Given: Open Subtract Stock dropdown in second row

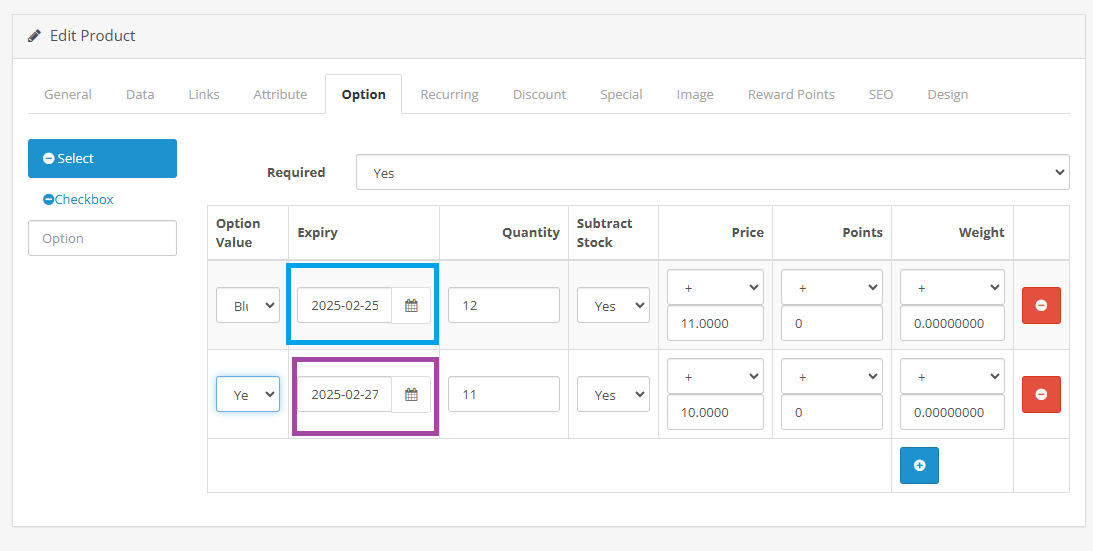Looking at the screenshot, I should (613, 395).
